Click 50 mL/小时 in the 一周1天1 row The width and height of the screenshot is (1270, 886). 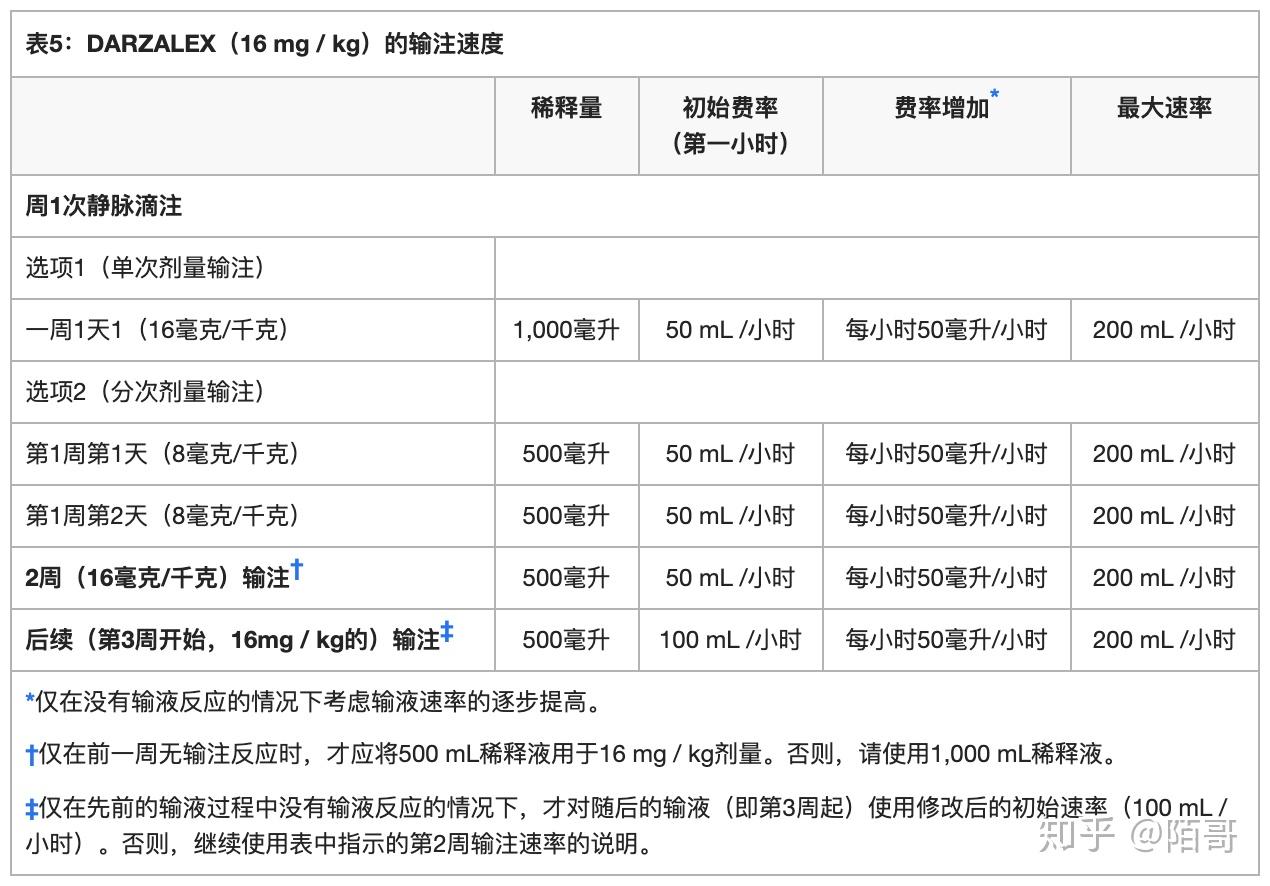[730, 330]
